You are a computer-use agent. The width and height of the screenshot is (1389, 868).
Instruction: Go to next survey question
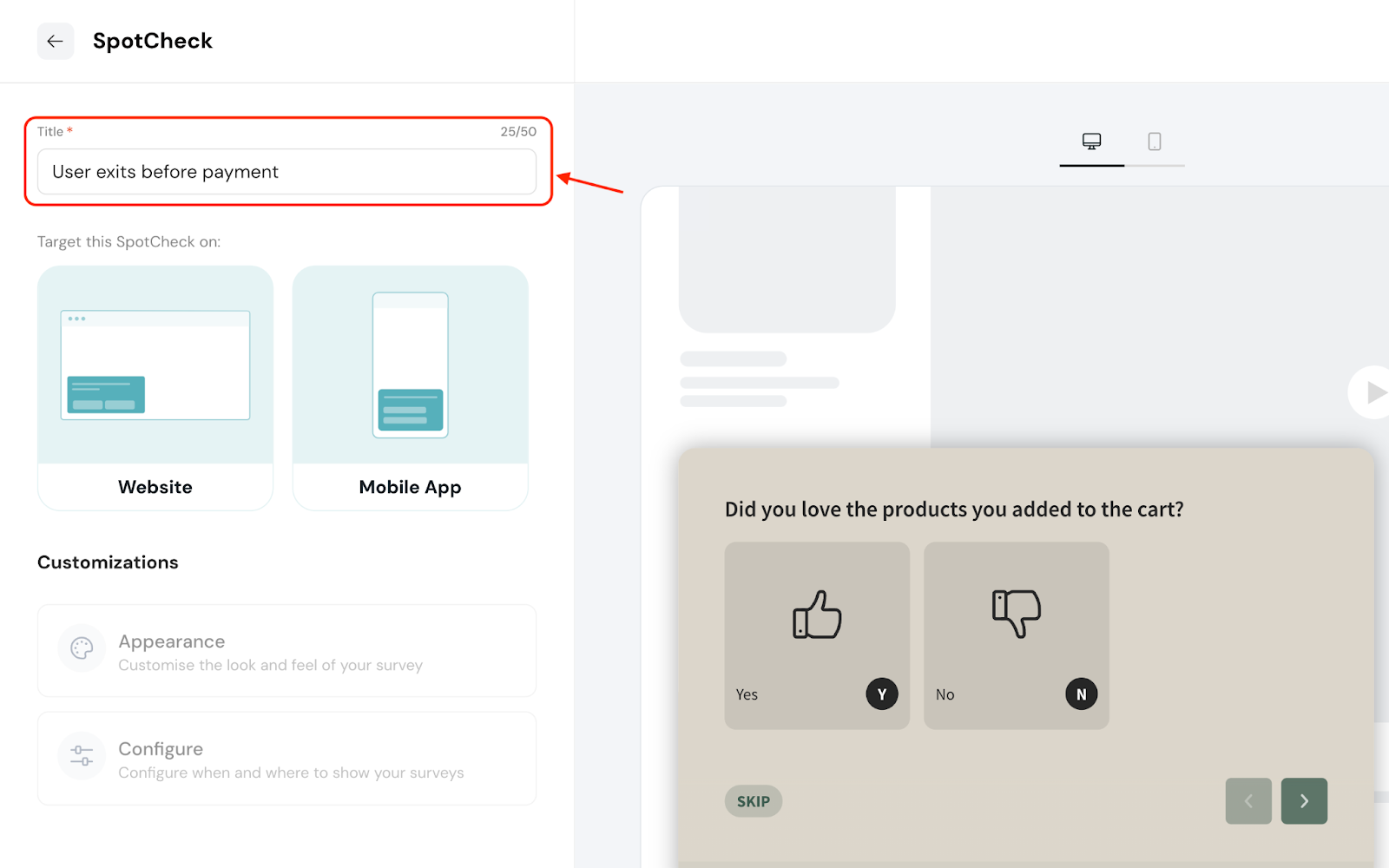[x=1304, y=801]
